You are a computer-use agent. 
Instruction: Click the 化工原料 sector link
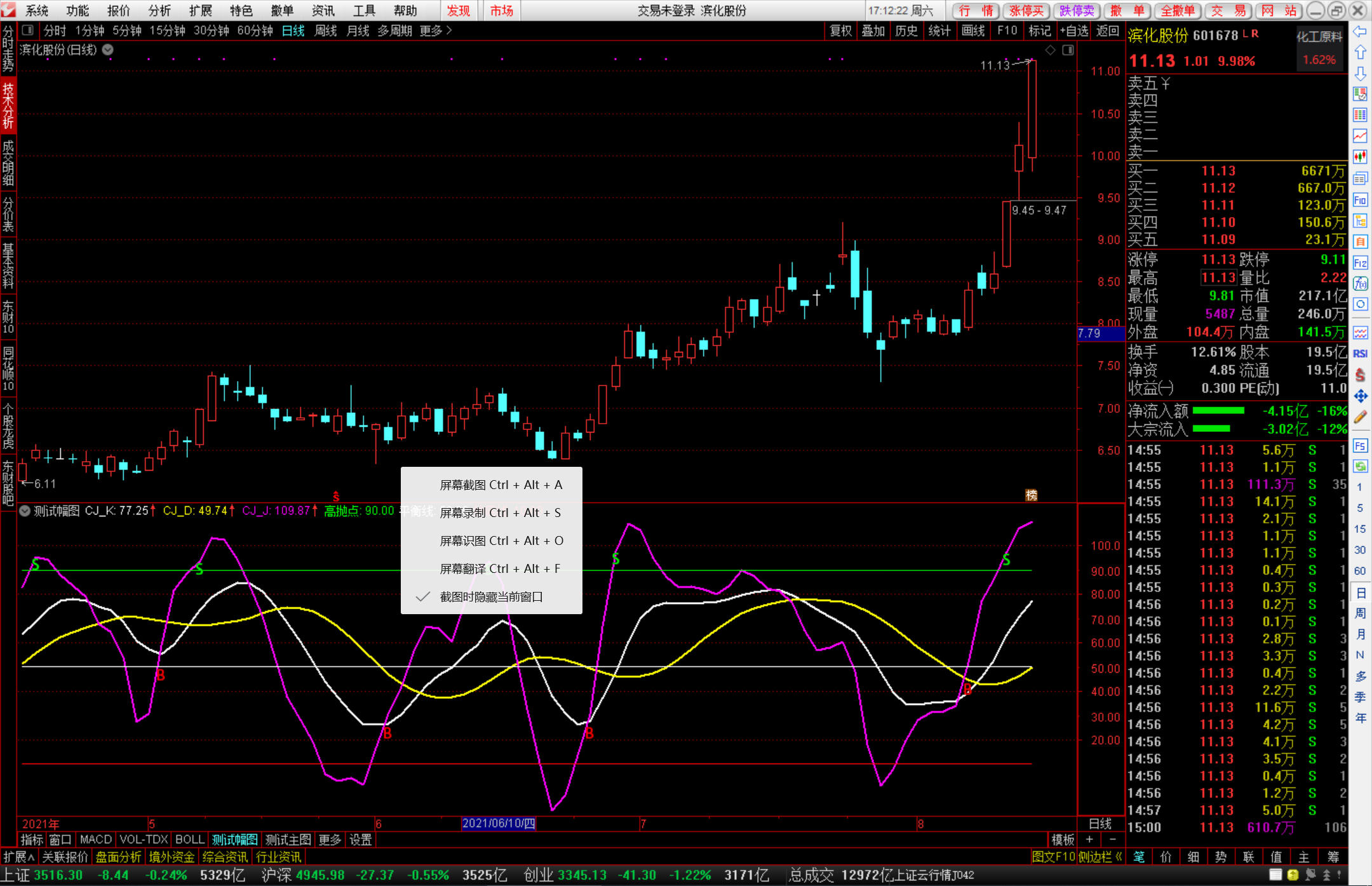[1319, 36]
